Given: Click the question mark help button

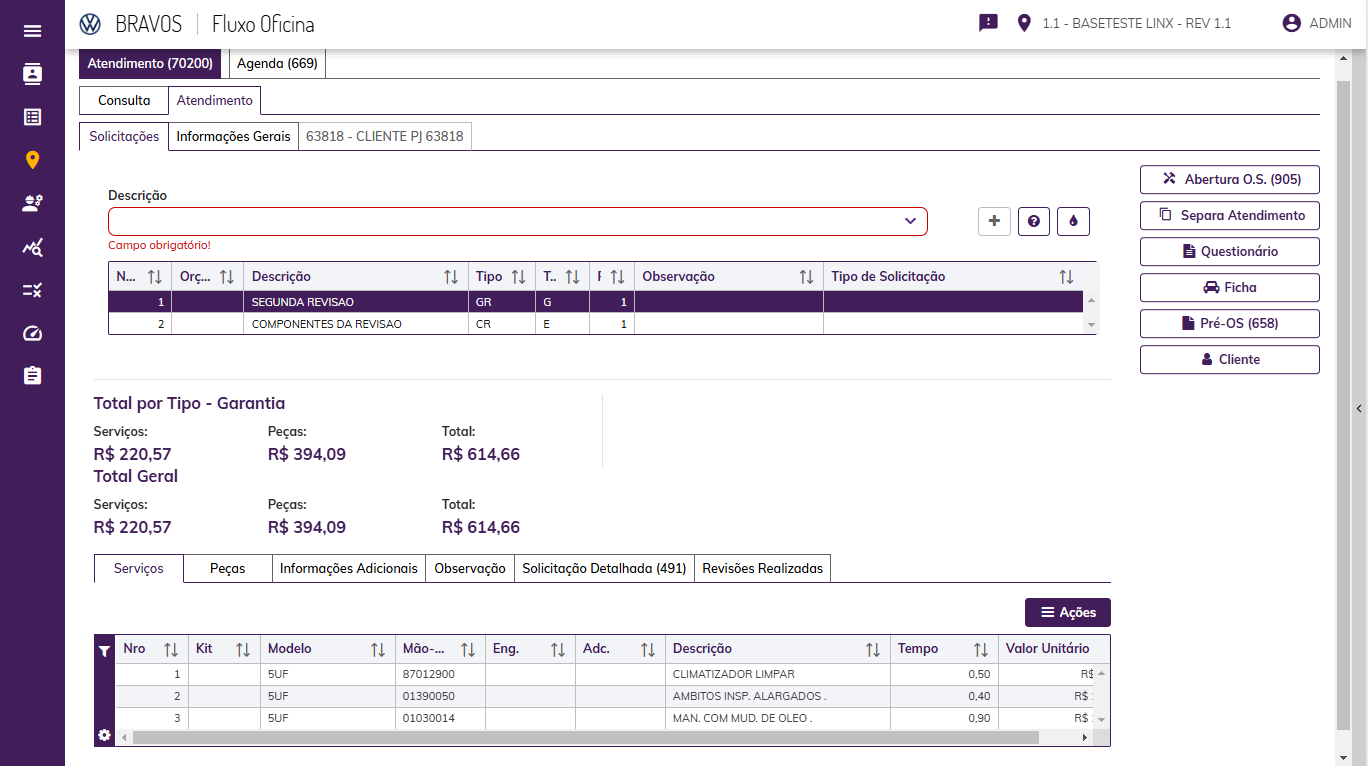Looking at the screenshot, I should point(1033,222).
